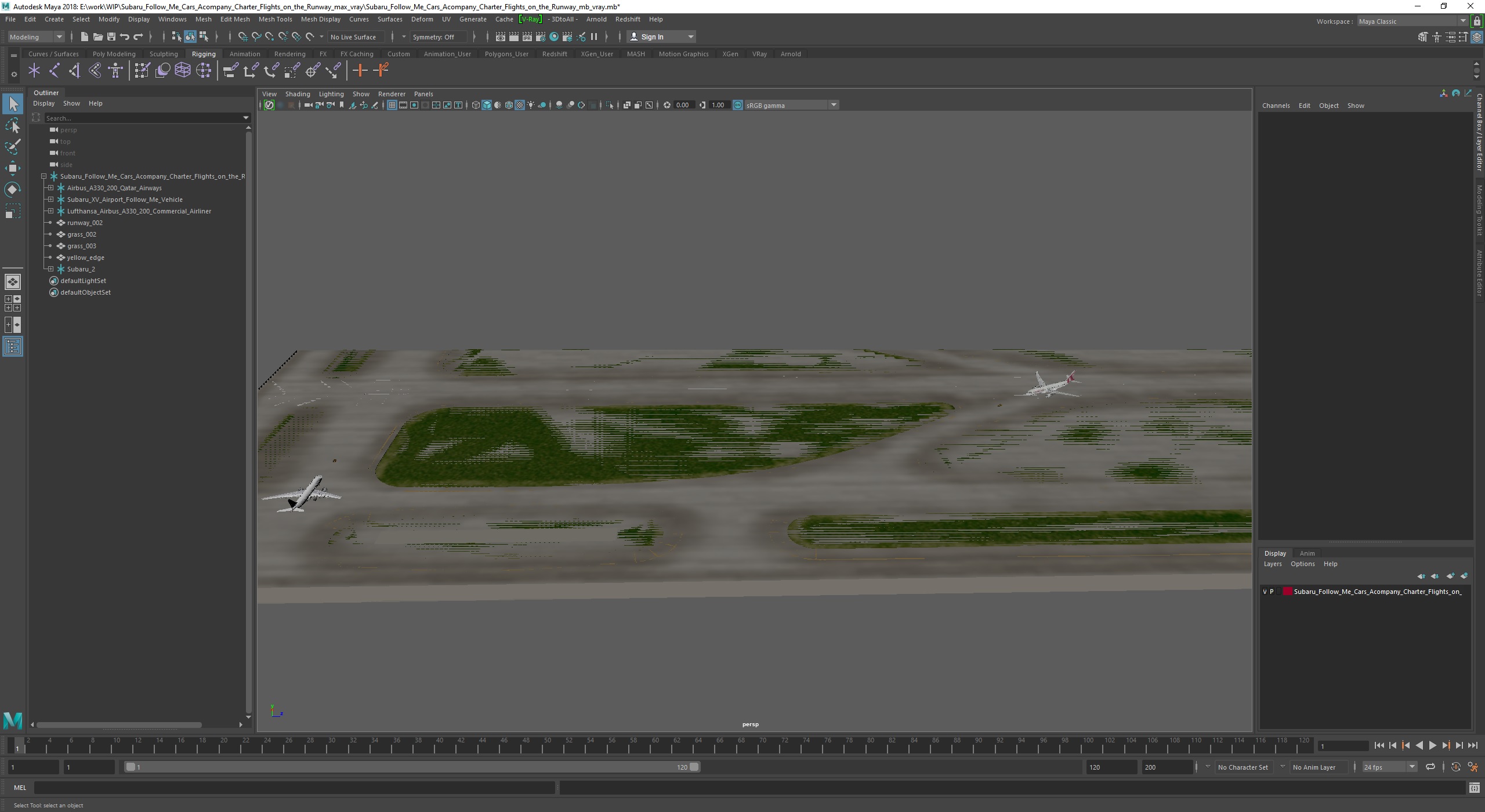The width and height of the screenshot is (1485, 812).
Task: Click the Open Scene folder icon
Action: [x=97, y=37]
